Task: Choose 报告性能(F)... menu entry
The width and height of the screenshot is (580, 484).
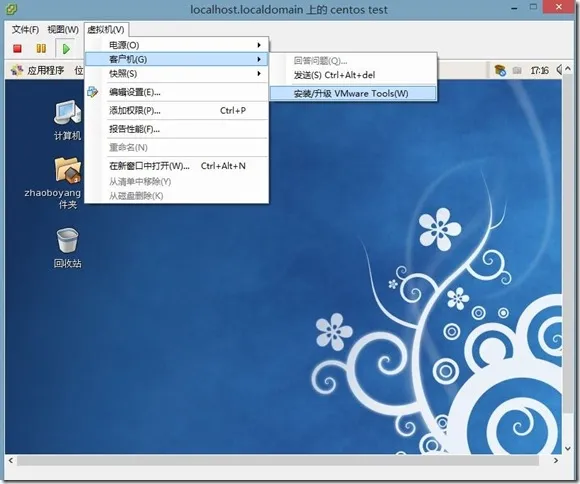Action: [x=176, y=129]
